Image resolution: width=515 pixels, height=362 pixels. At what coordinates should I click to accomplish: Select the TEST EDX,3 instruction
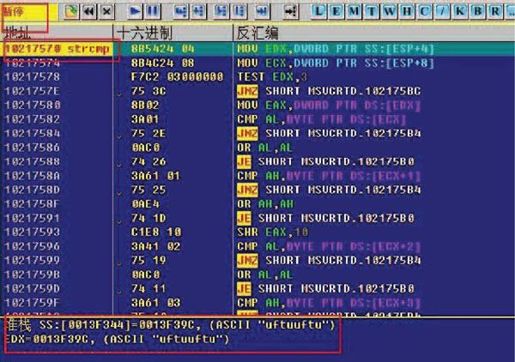272,77
